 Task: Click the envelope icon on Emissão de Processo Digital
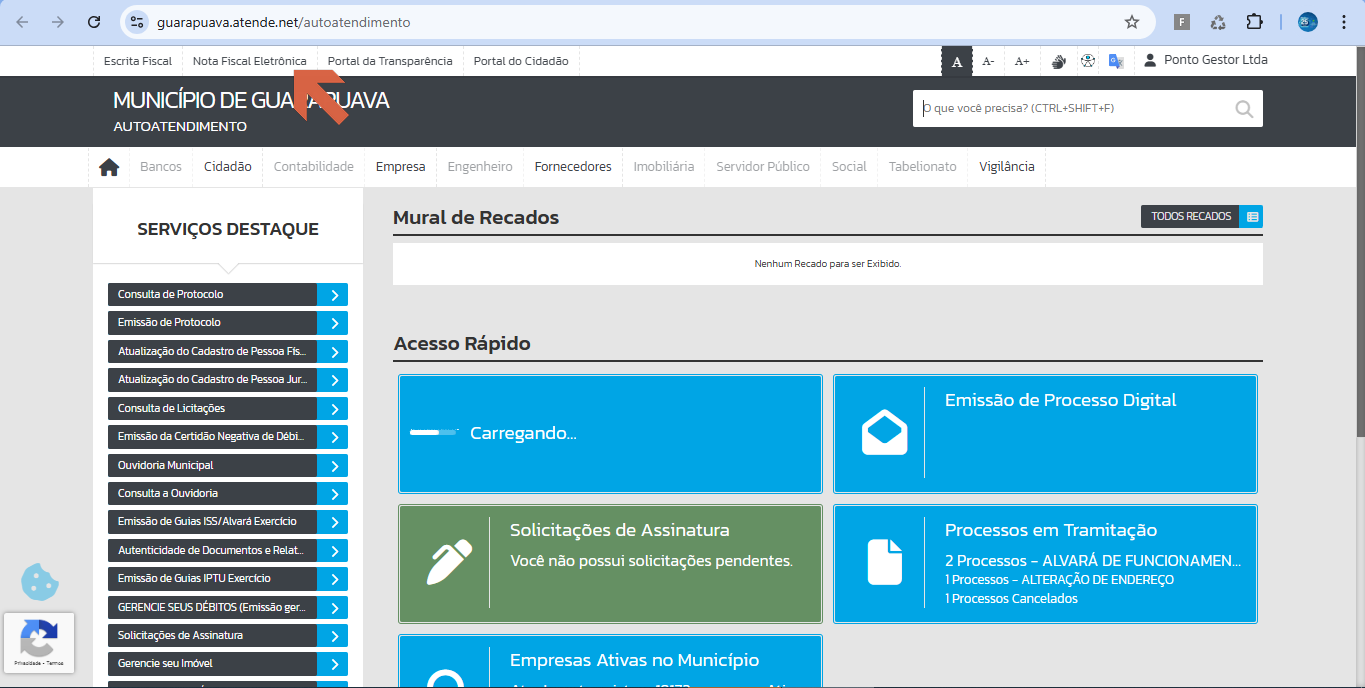tap(885, 432)
